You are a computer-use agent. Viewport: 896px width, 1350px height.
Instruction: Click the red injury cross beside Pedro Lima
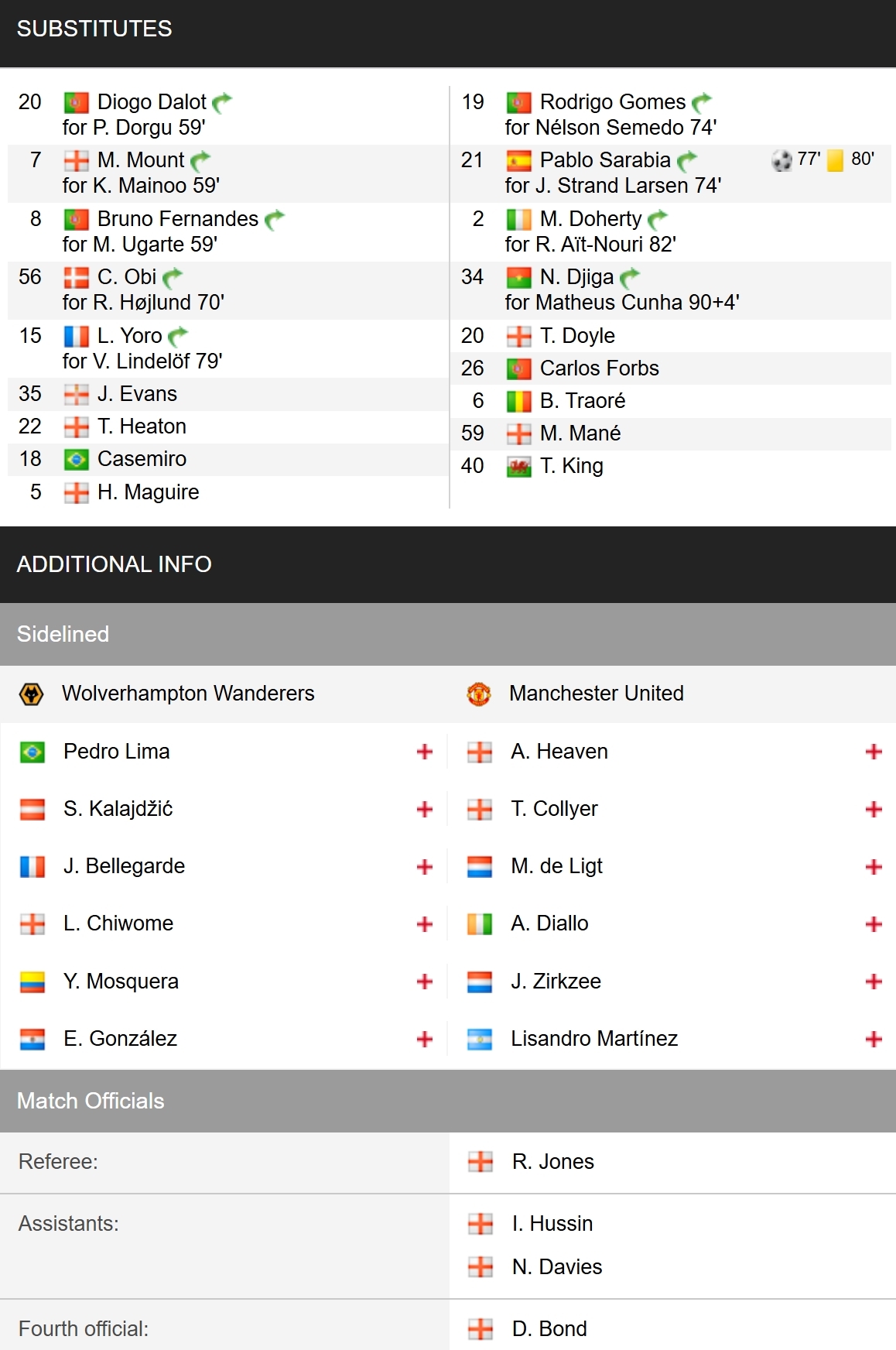click(x=424, y=752)
